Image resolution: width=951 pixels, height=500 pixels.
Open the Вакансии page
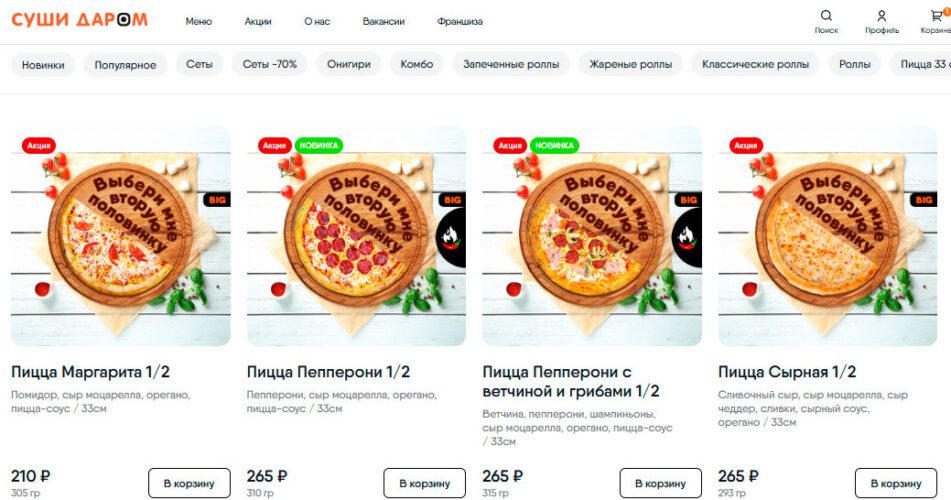[x=383, y=21]
